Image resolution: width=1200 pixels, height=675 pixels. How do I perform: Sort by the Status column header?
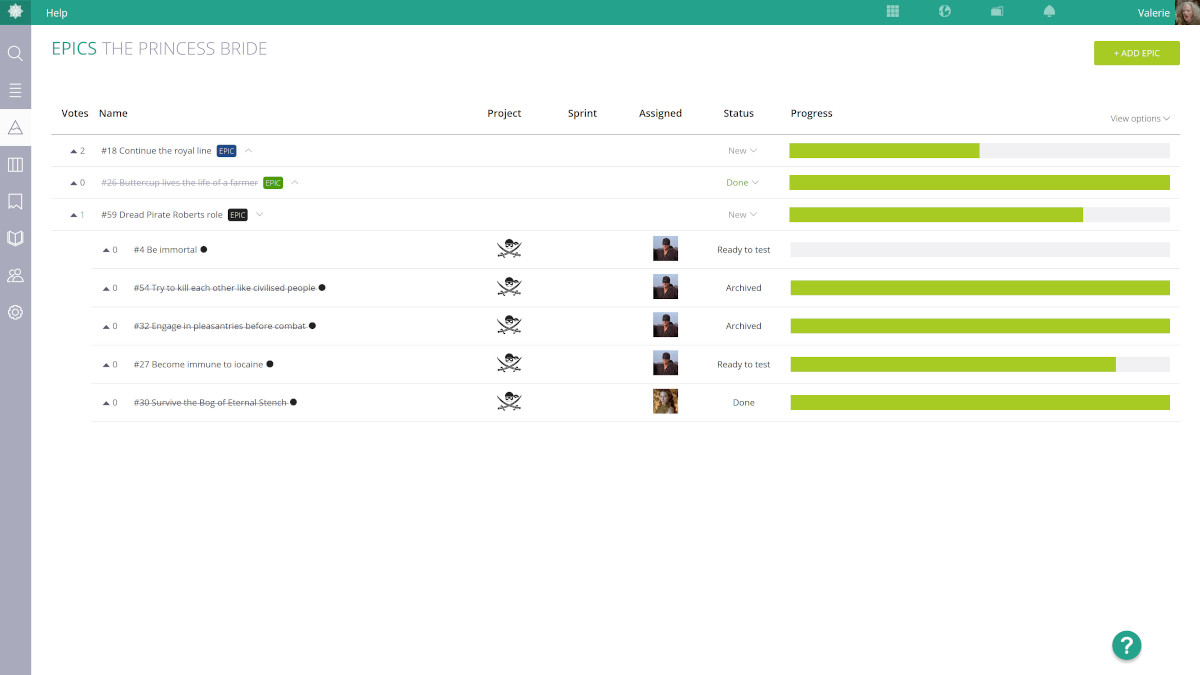point(739,113)
